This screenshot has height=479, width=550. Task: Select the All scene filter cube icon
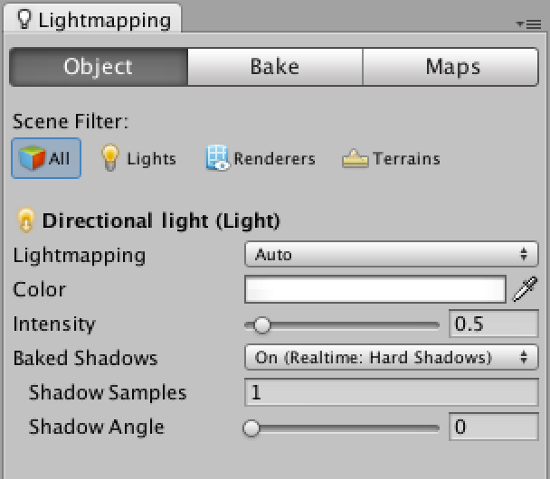coord(32,158)
